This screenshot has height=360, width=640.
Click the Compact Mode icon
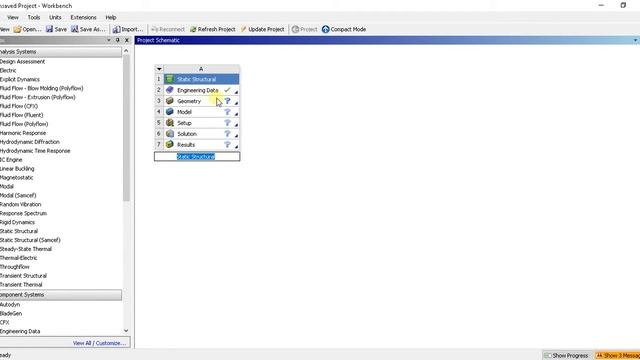pyautogui.click(x=325, y=29)
